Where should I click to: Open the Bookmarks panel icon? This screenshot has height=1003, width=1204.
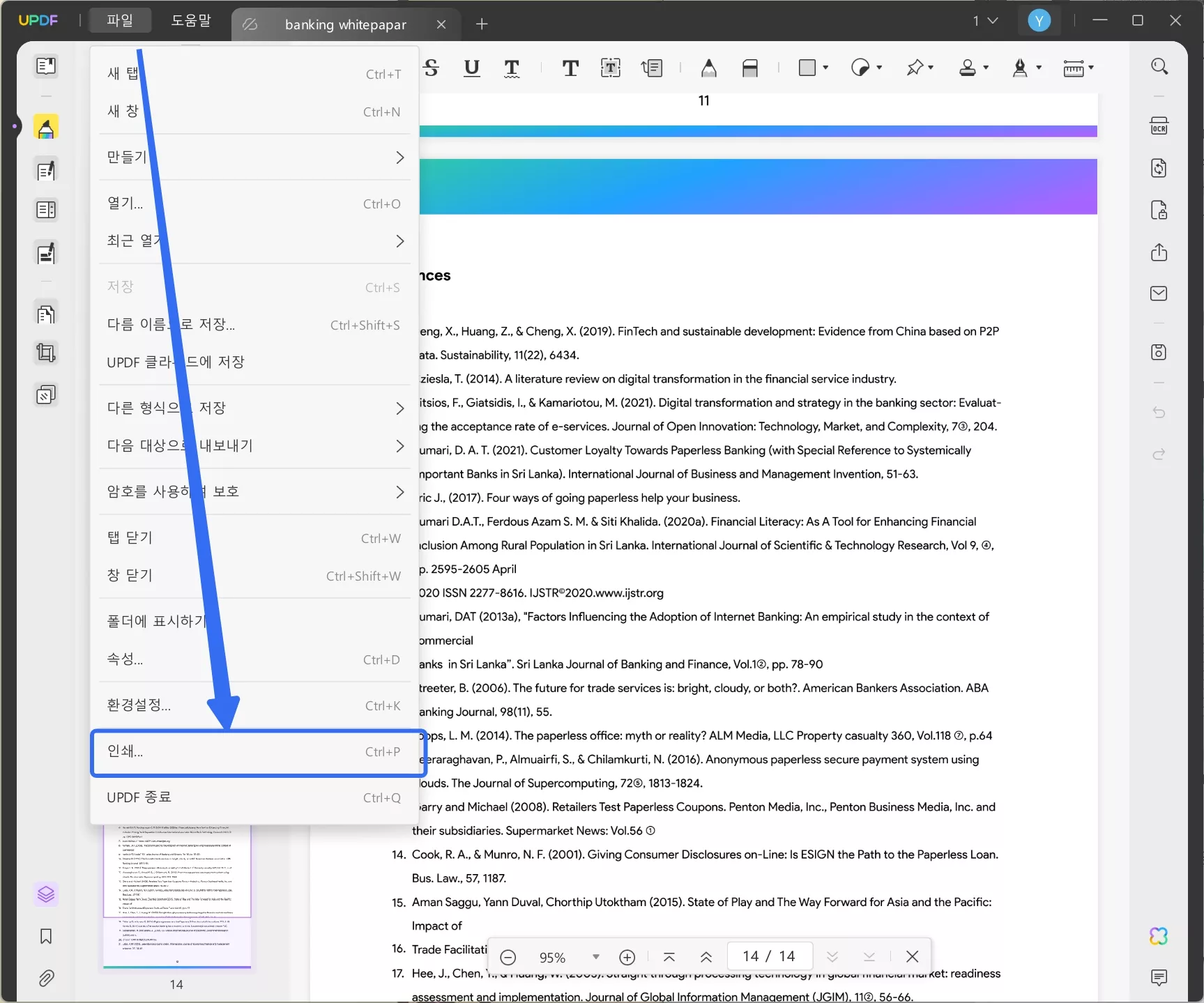(46, 936)
